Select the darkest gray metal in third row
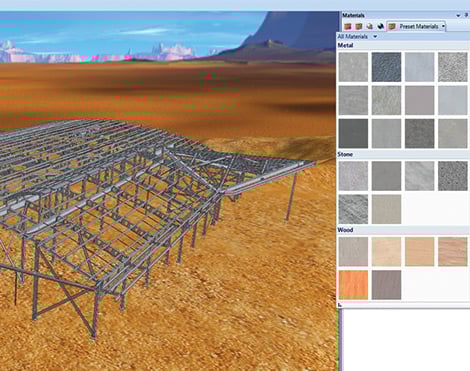Image resolution: width=470 pixels, height=371 pixels. click(353, 133)
